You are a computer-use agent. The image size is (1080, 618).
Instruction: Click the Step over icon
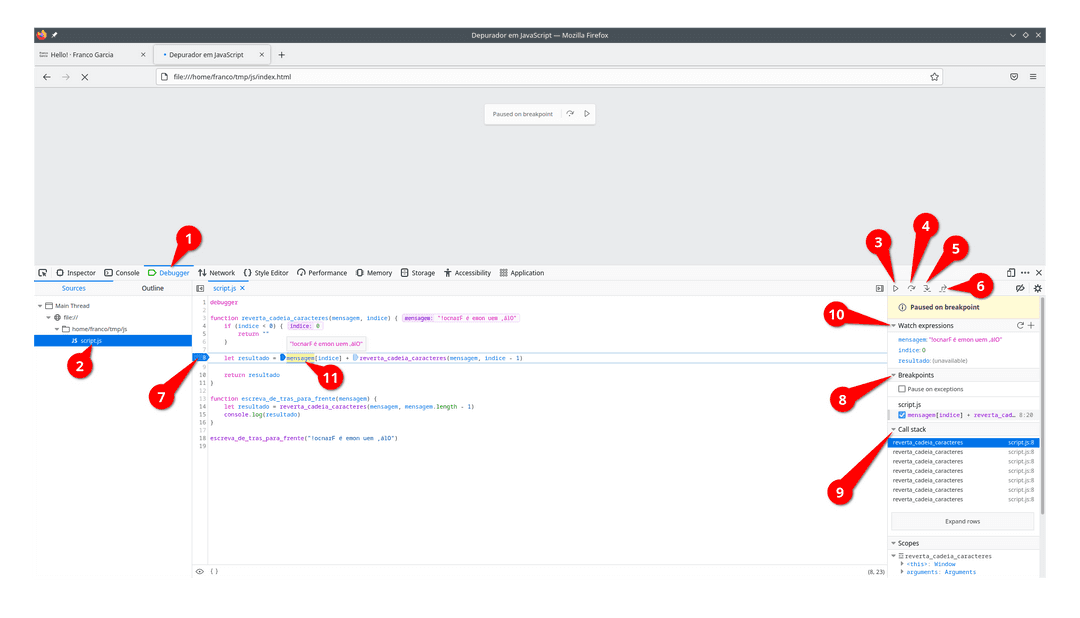click(911, 288)
